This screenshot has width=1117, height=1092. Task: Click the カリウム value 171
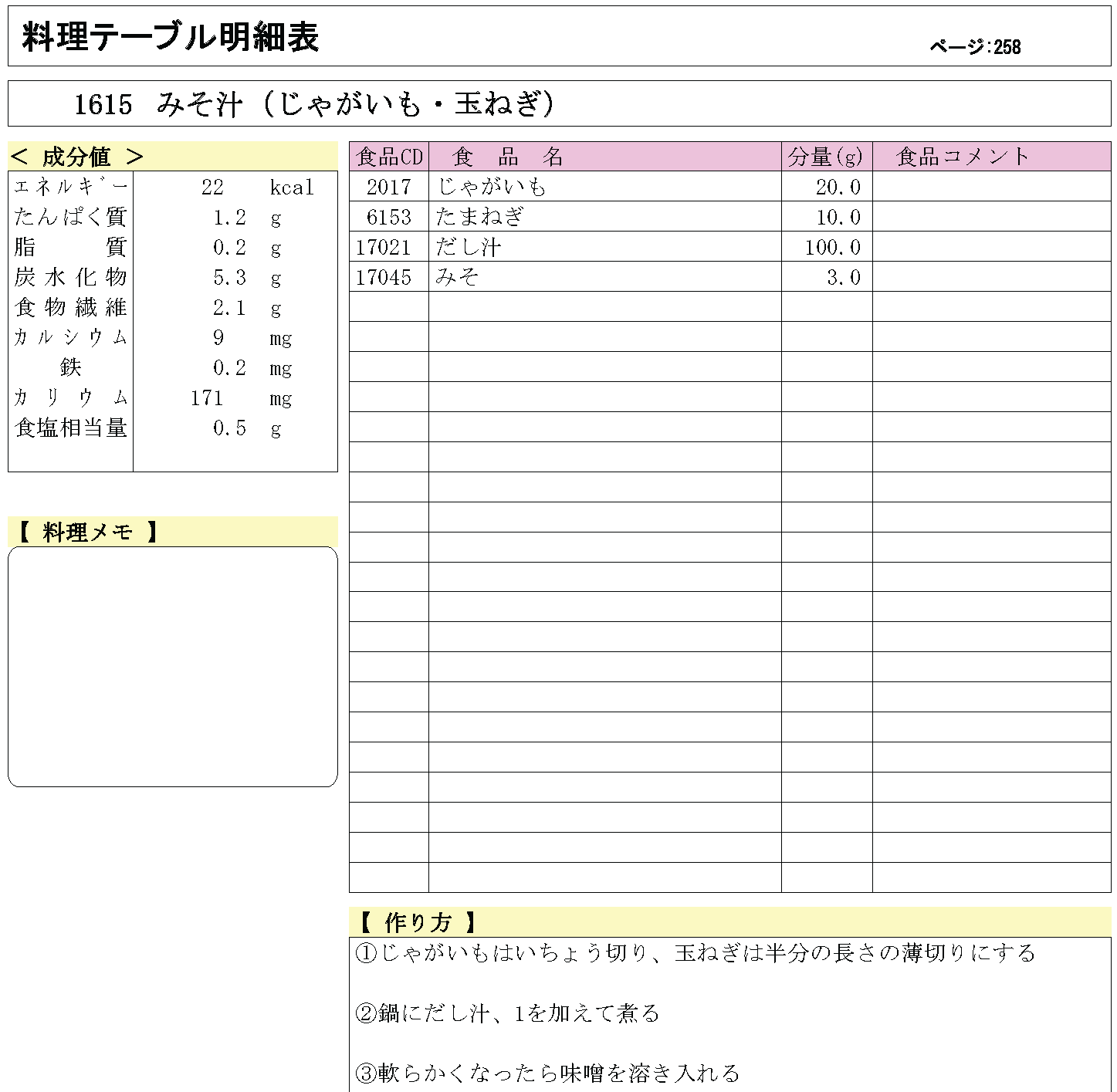(207, 398)
